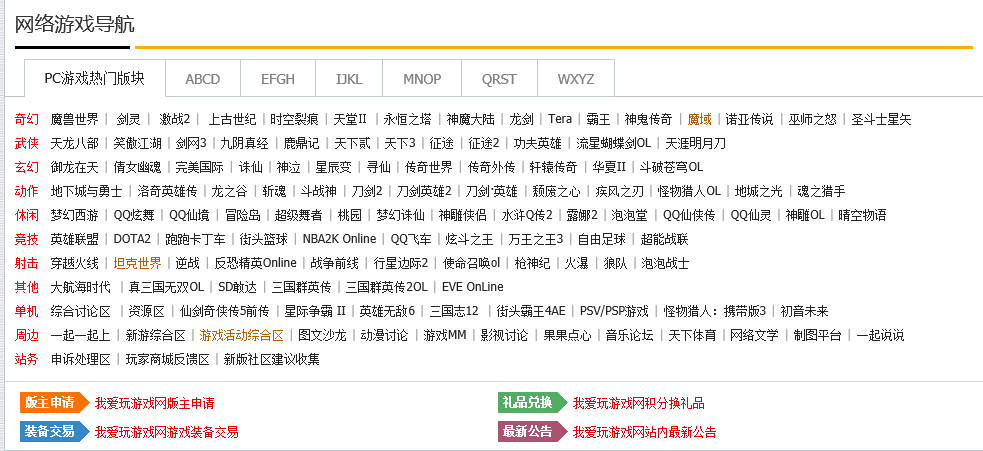The image size is (983, 451).
Task: Open the 申诉处理区 board
Action: 80,359
